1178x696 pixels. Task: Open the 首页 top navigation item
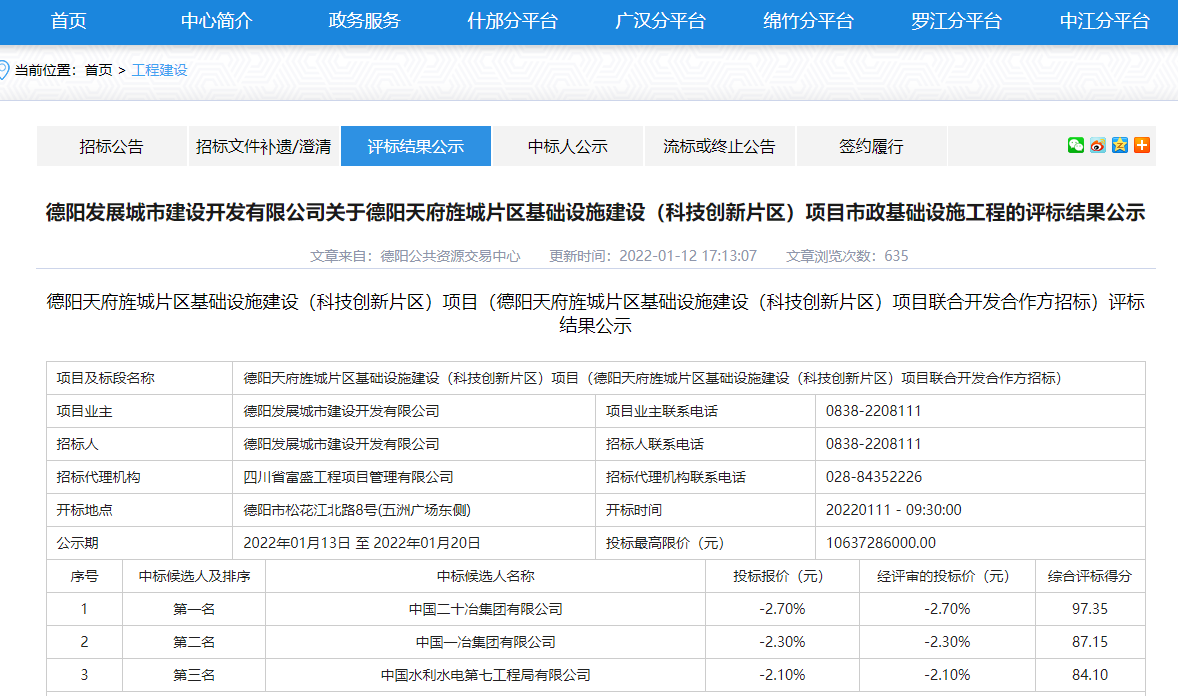point(68,21)
